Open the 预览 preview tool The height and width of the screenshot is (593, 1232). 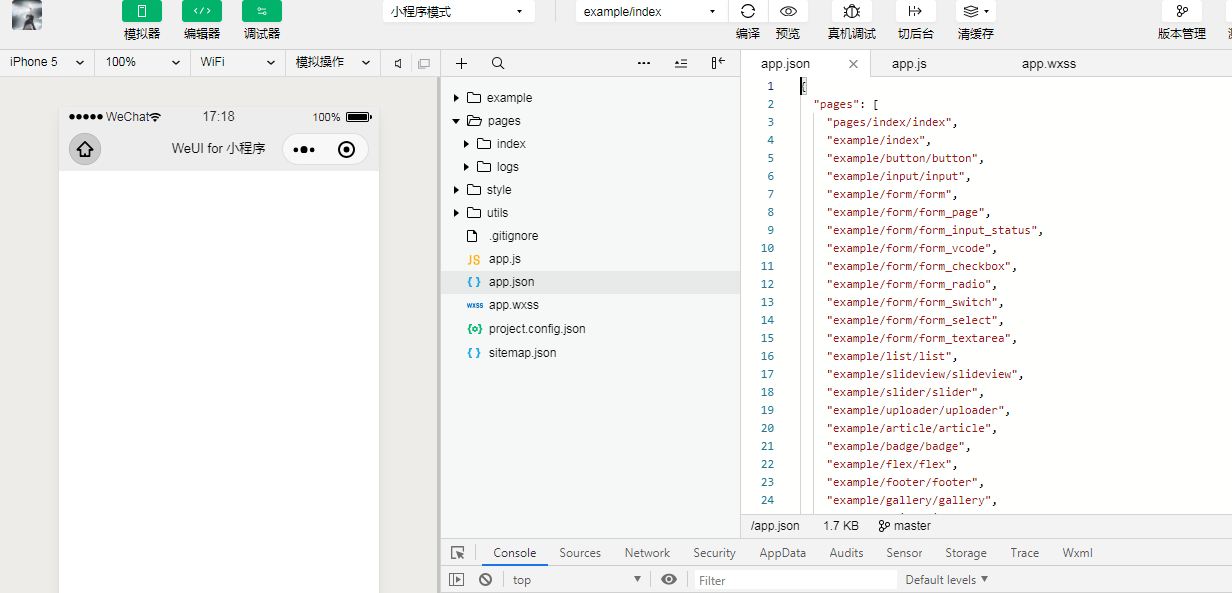tap(788, 13)
